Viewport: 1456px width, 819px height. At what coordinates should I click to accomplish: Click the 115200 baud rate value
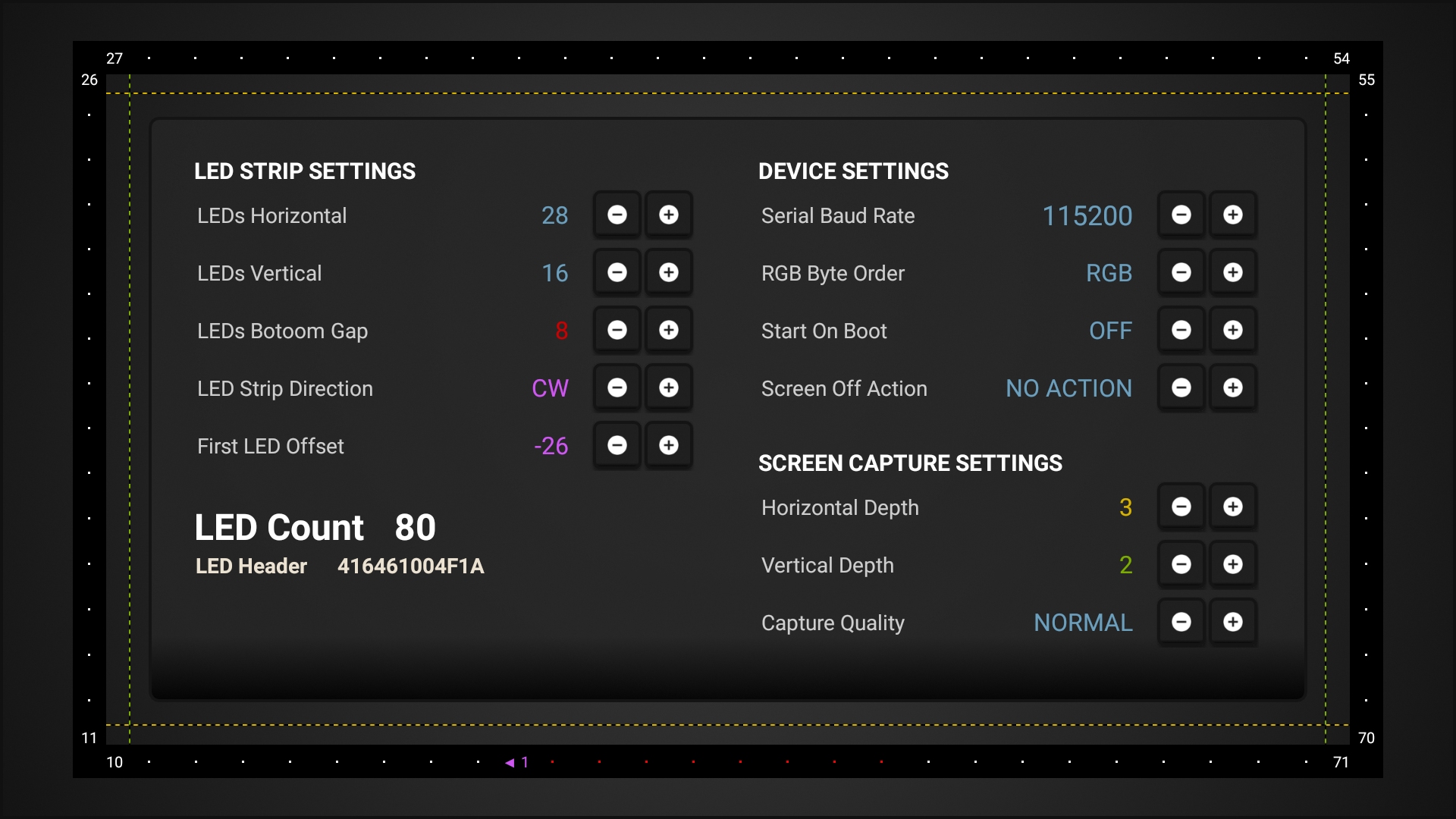tap(1087, 216)
